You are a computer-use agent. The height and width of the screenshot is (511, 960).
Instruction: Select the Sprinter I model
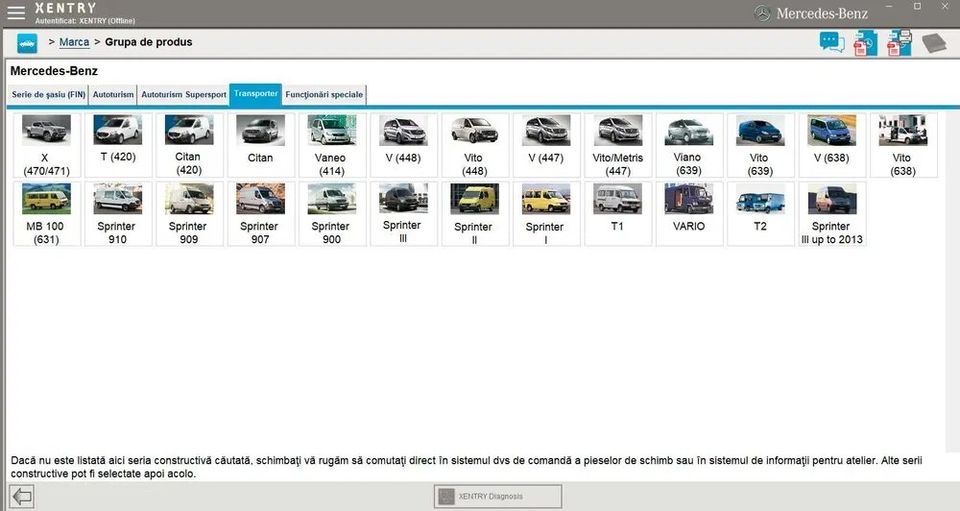[547, 214]
